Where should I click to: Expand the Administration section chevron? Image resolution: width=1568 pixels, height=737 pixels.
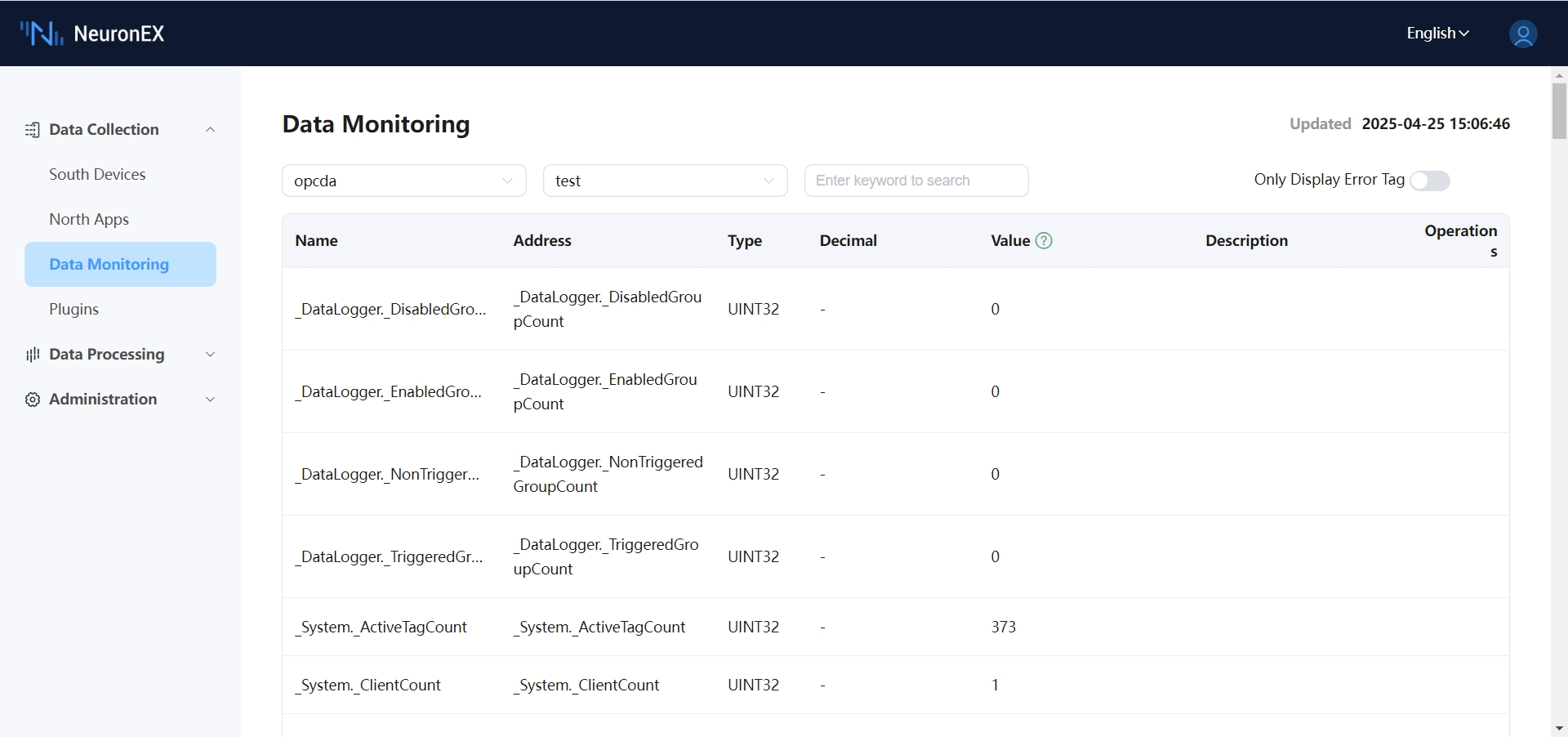210,400
